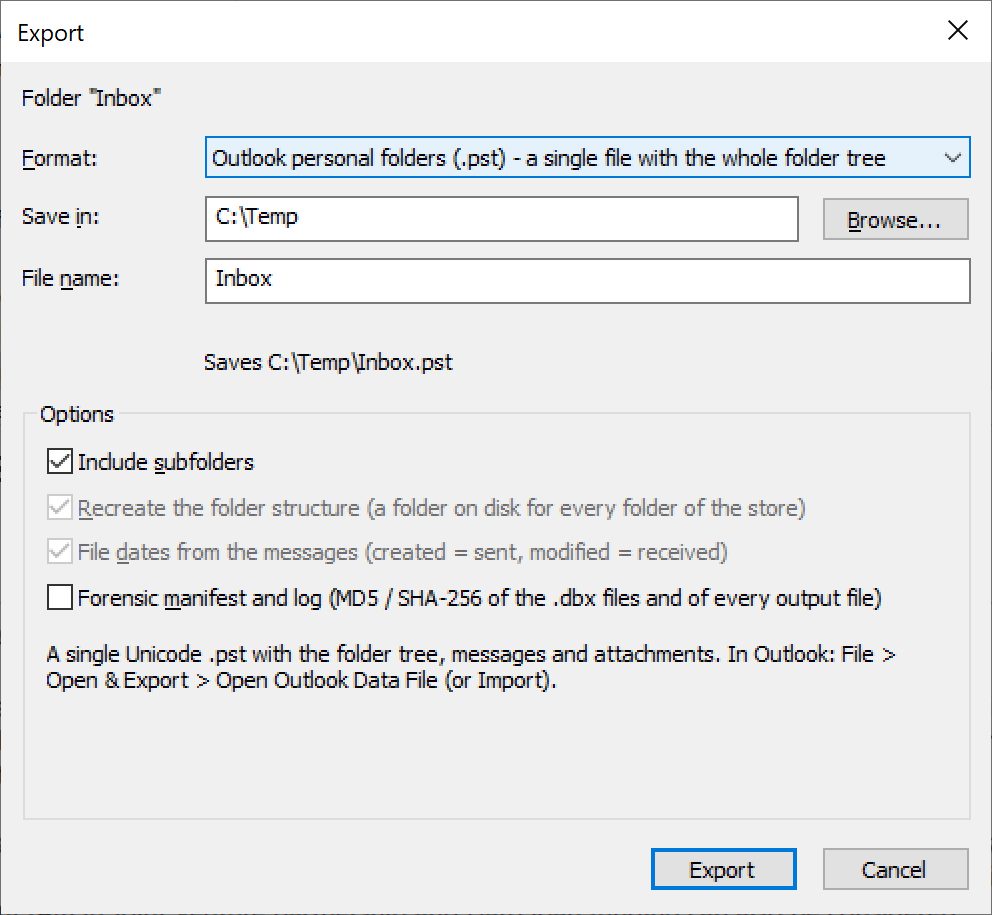Click the File name: label
Image resolution: width=992 pixels, height=915 pixels.
point(70,278)
